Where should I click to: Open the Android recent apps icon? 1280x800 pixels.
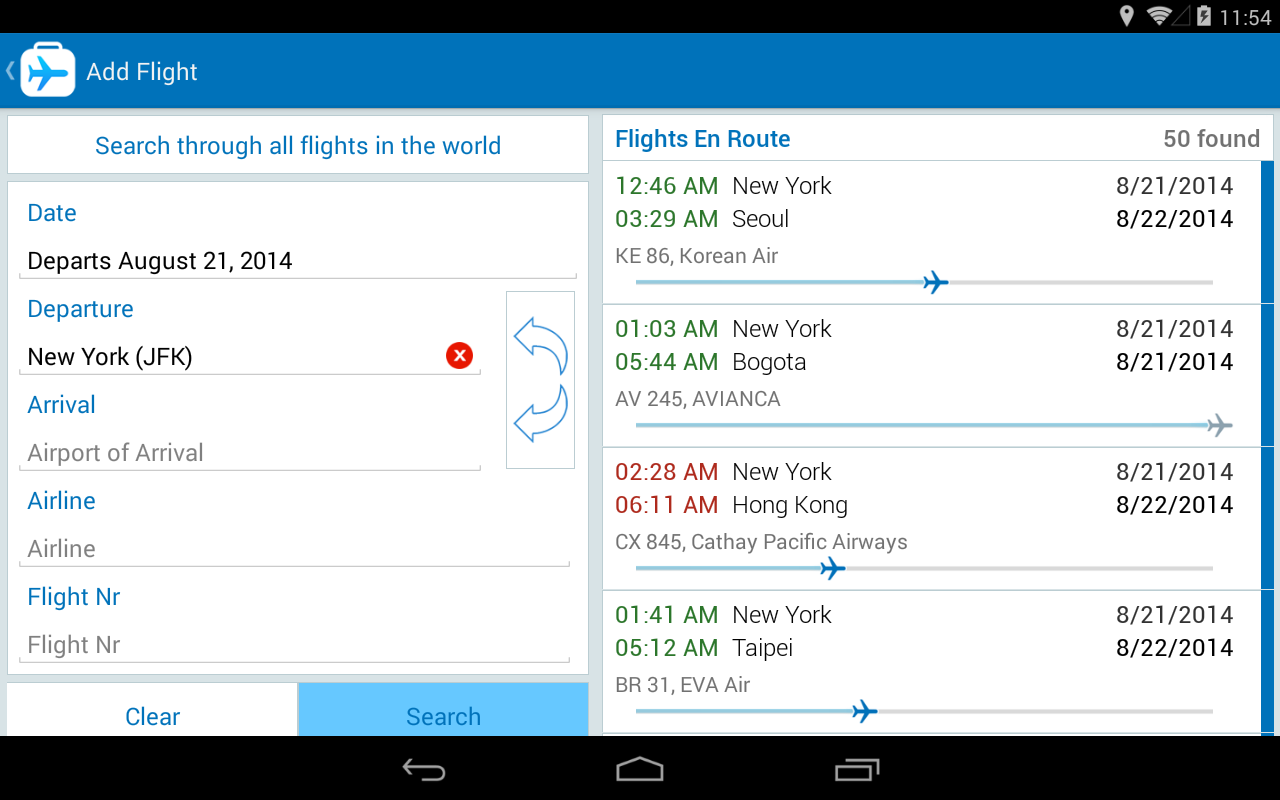(857, 769)
